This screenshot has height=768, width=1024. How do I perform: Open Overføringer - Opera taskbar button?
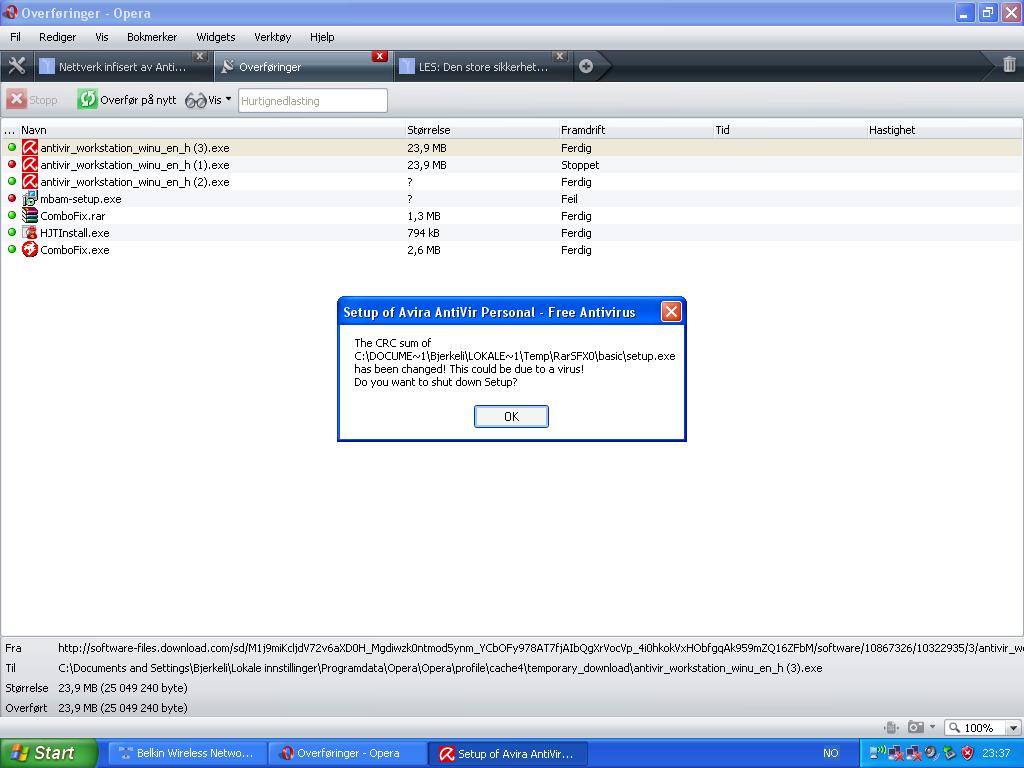click(347, 753)
